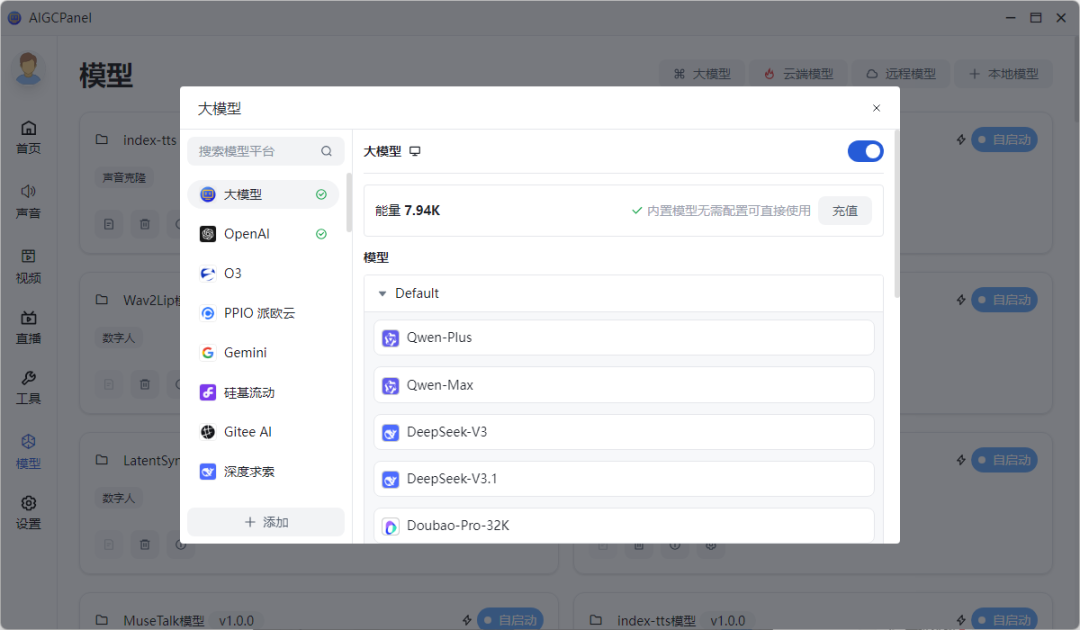Click the 充值 recharge button
Screen dimensions: 1080x630
(845, 210)
